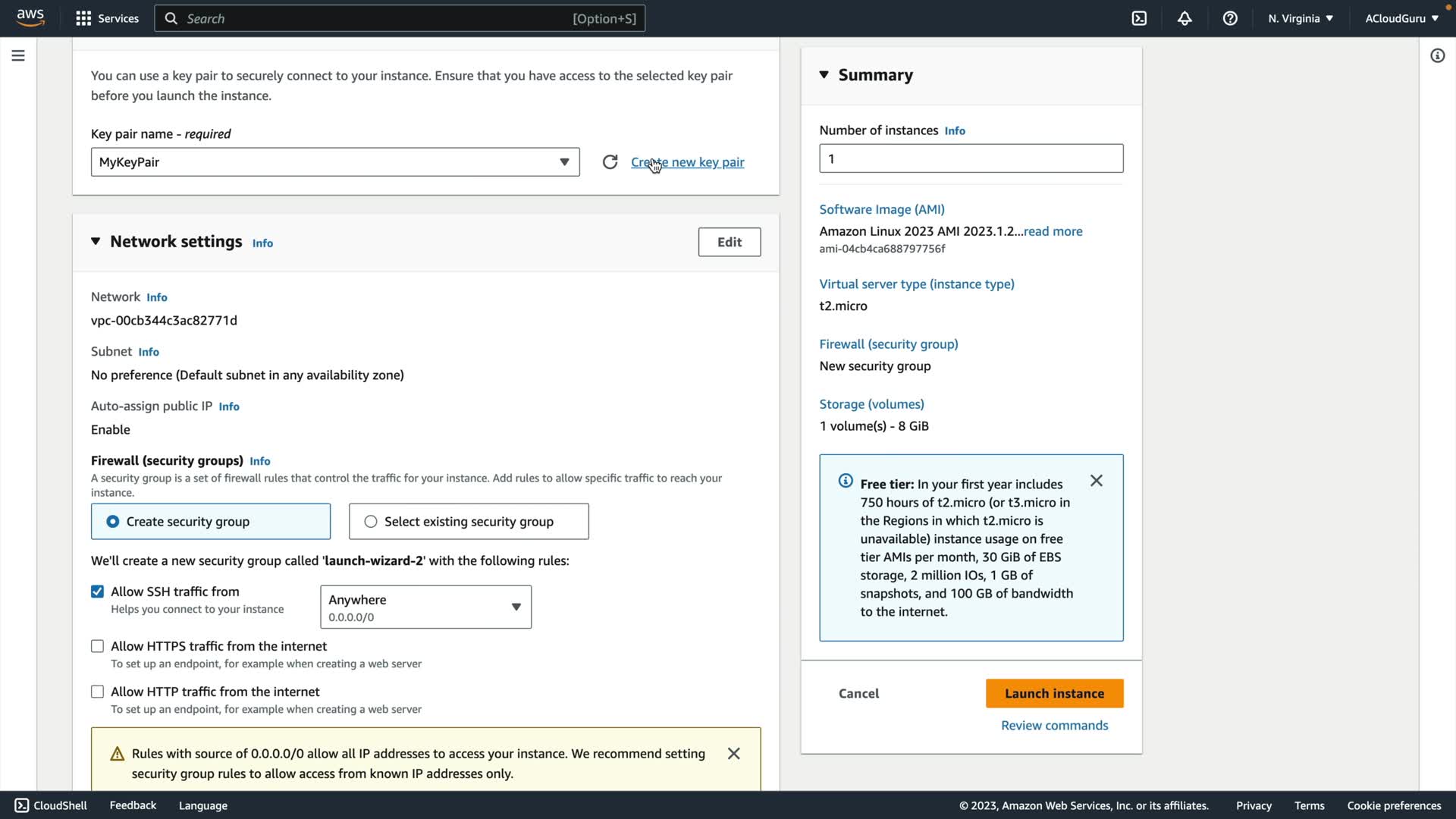
Task: Open the hamburger side navigation menu
Action: (18, 55)
